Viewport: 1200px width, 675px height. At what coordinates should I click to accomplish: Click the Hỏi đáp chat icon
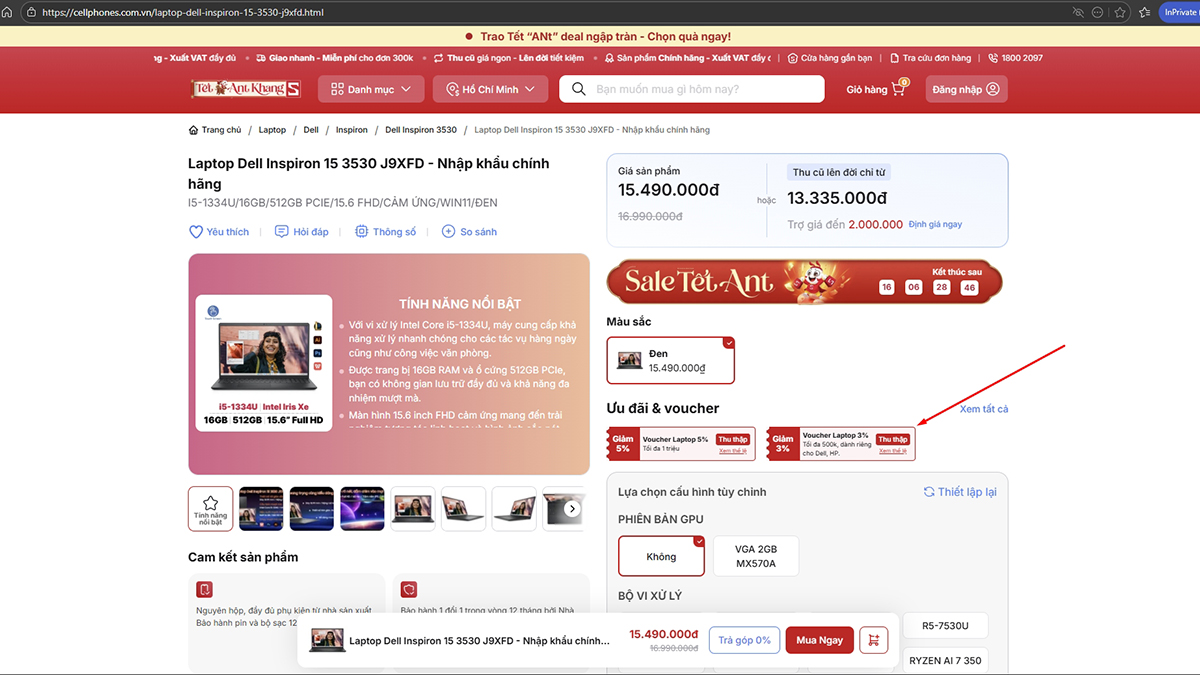coord(282,232)
